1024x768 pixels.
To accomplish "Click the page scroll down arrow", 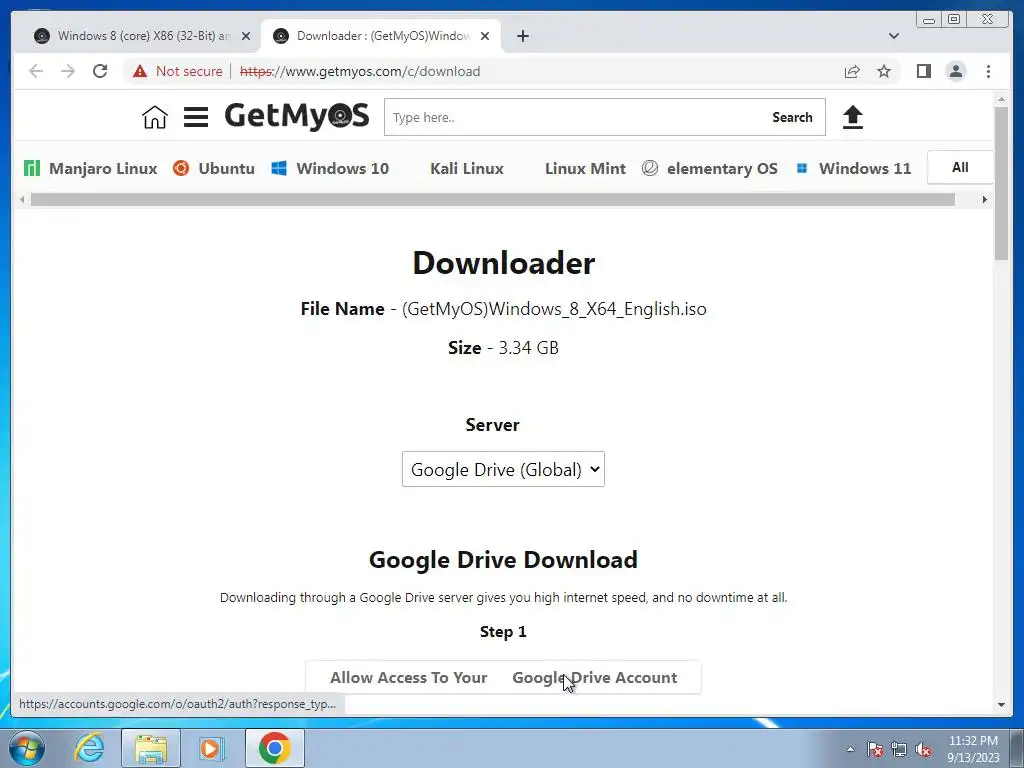I will click(x=1001, y=705).
